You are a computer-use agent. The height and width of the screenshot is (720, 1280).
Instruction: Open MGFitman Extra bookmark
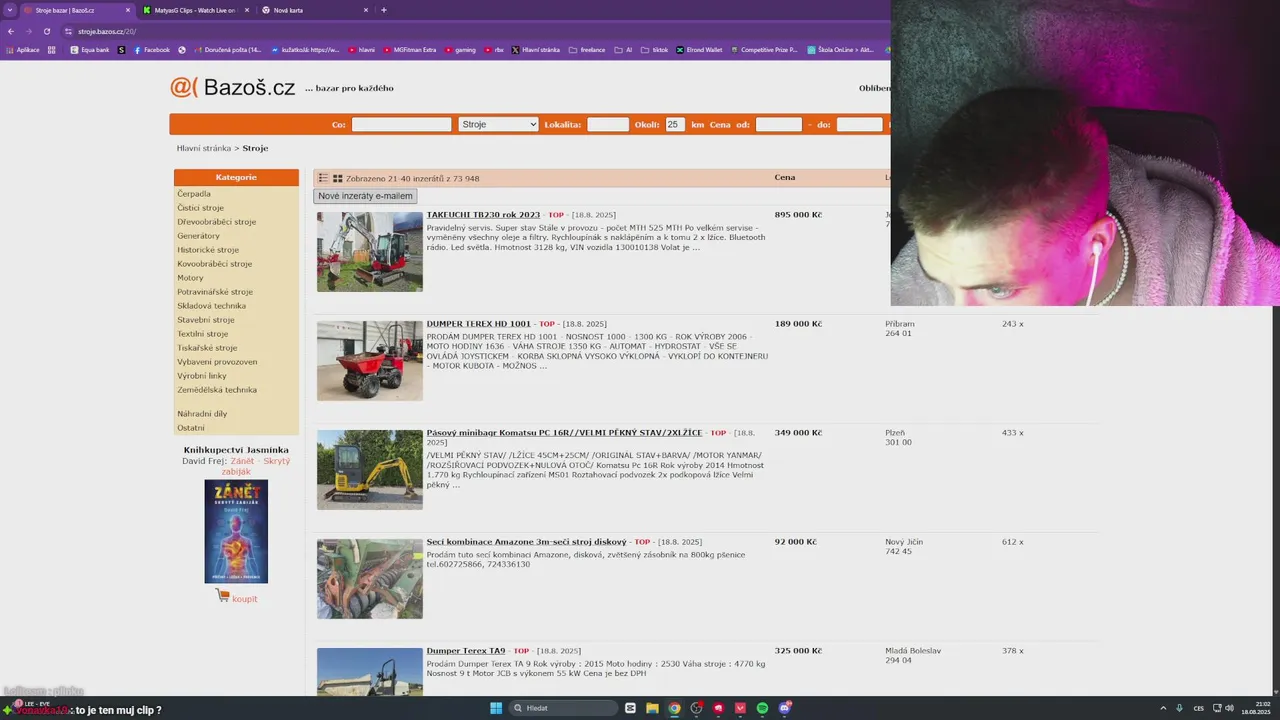click(408, 50)
